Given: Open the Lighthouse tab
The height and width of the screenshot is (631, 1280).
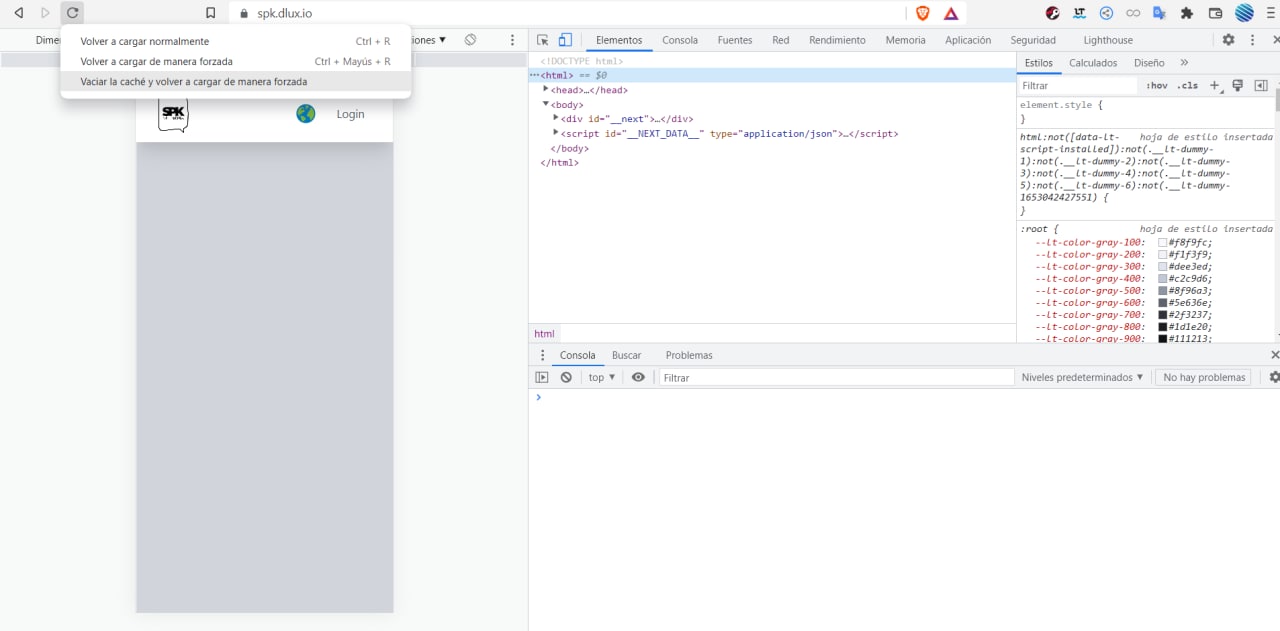Looking at the screenshot, I should [1108, 40].
